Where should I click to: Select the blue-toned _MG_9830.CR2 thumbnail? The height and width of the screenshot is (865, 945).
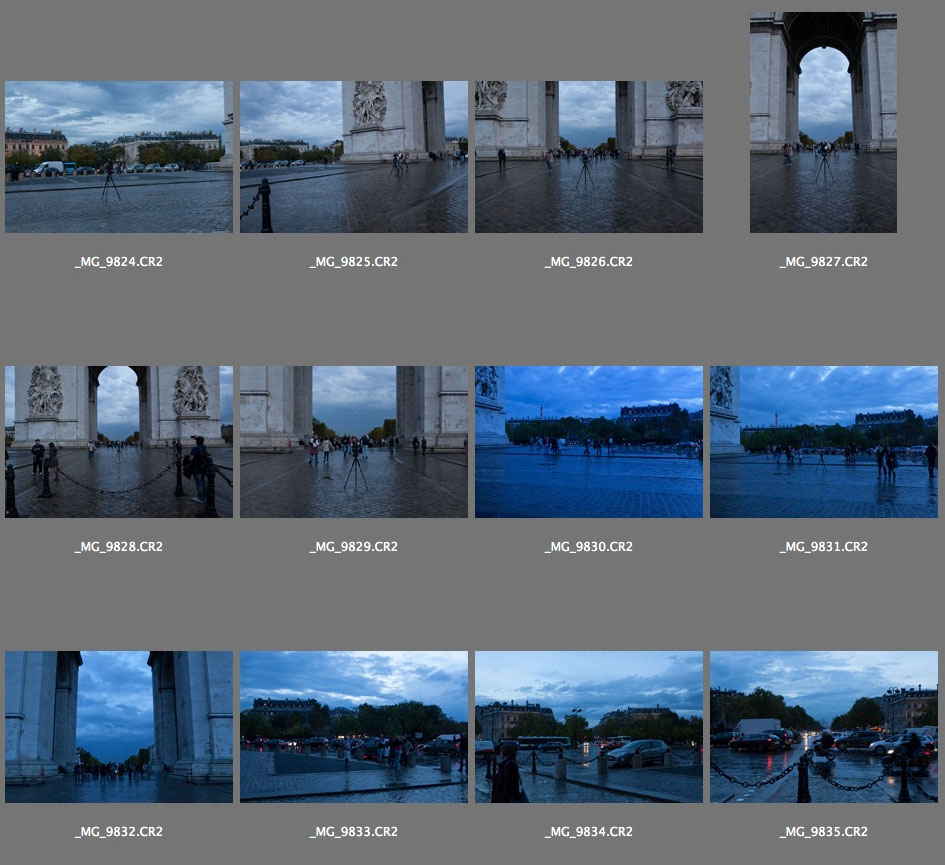coord(589,442)
